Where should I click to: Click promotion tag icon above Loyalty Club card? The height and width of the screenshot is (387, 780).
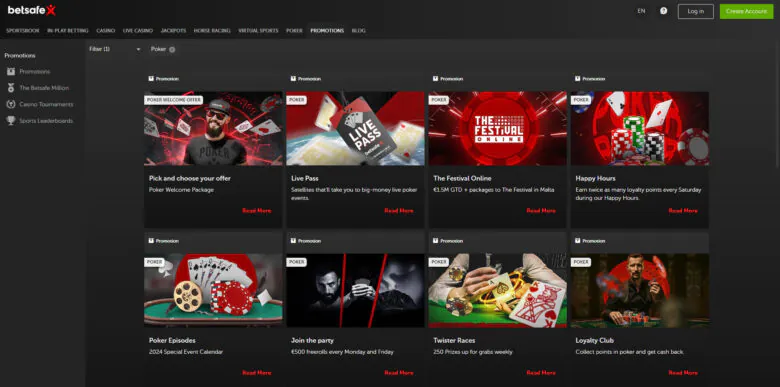pyautogui.click(x=578, y=241)
